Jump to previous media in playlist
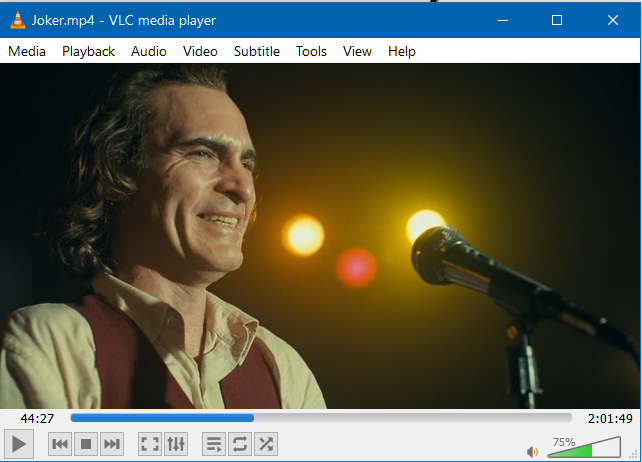 (x=60, y=444)
